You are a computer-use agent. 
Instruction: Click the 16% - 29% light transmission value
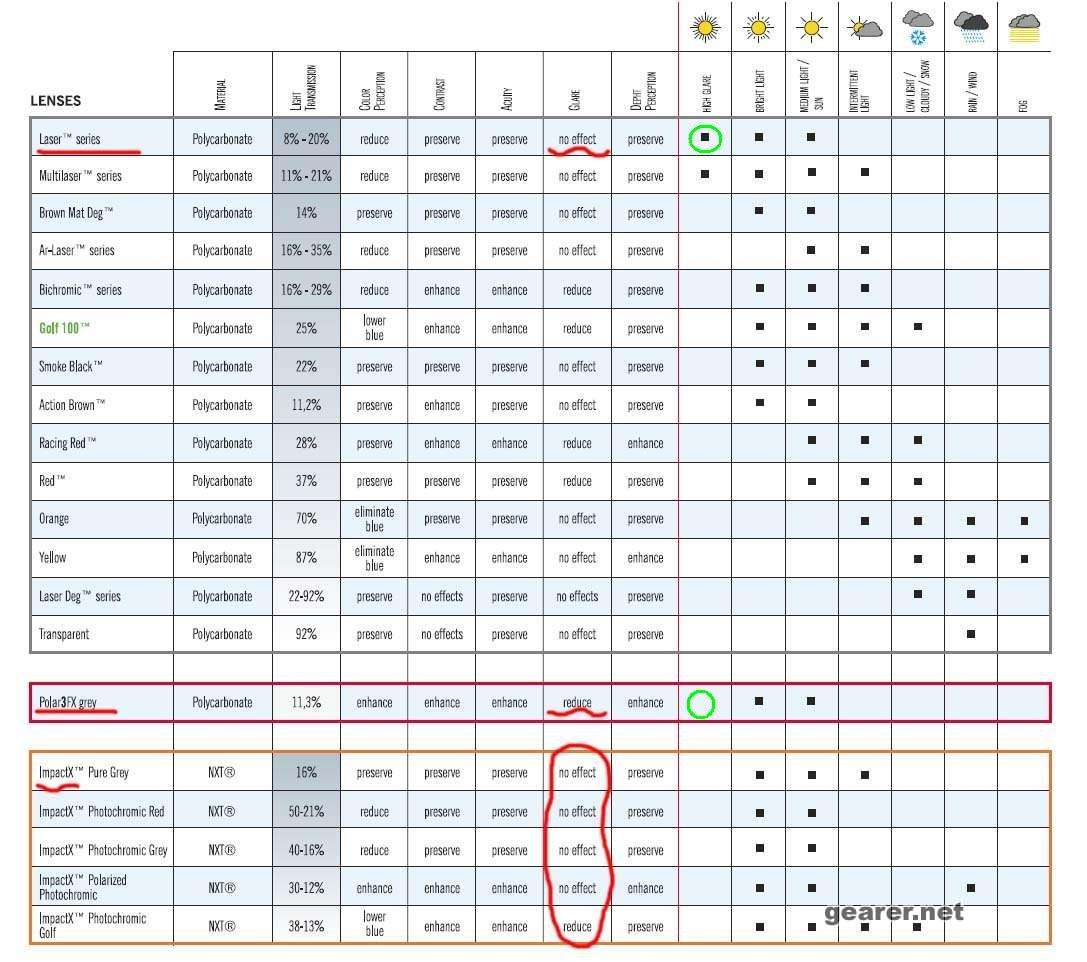pyautogui.click(x=306, y=290)
